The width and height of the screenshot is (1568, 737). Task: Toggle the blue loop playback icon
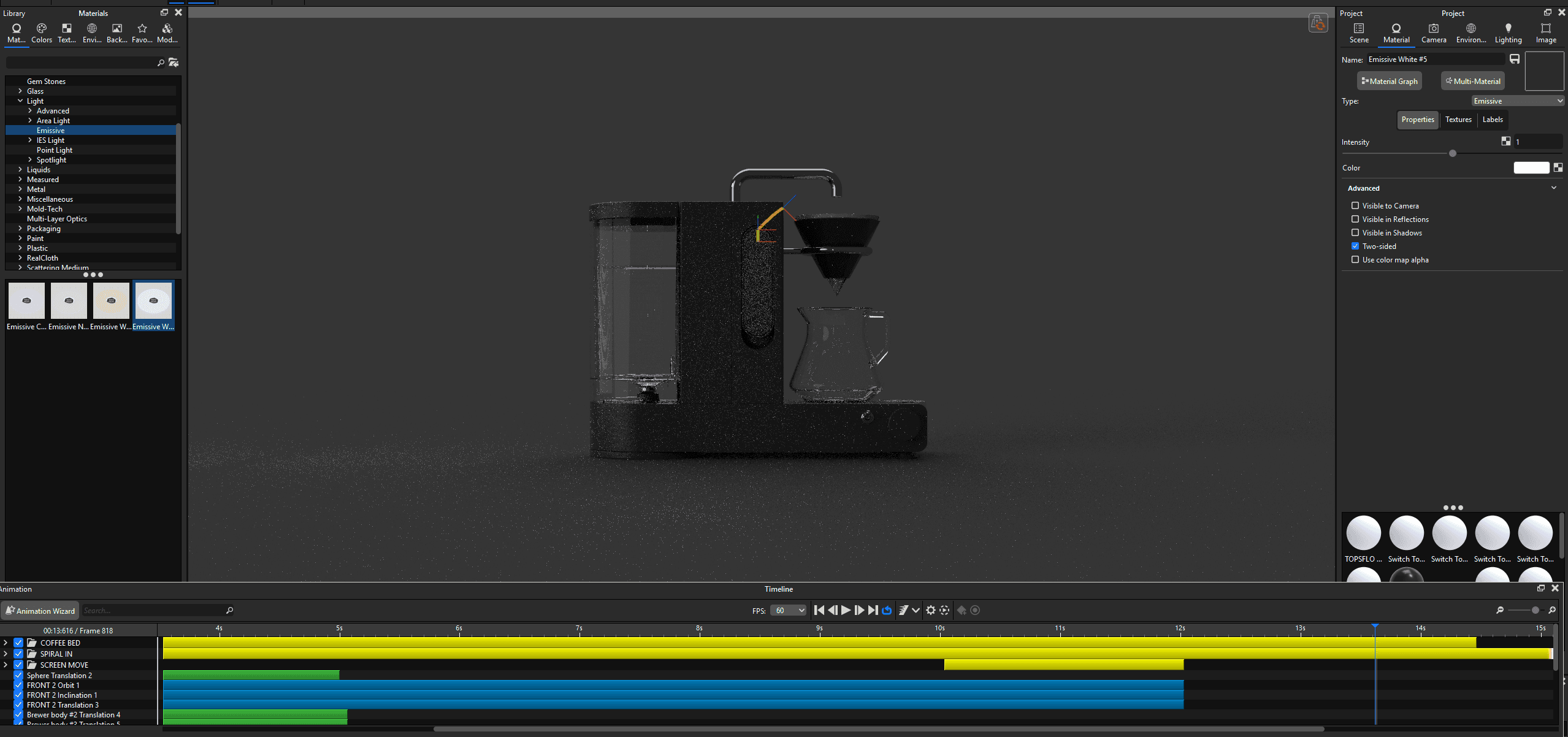click(887, 610)
